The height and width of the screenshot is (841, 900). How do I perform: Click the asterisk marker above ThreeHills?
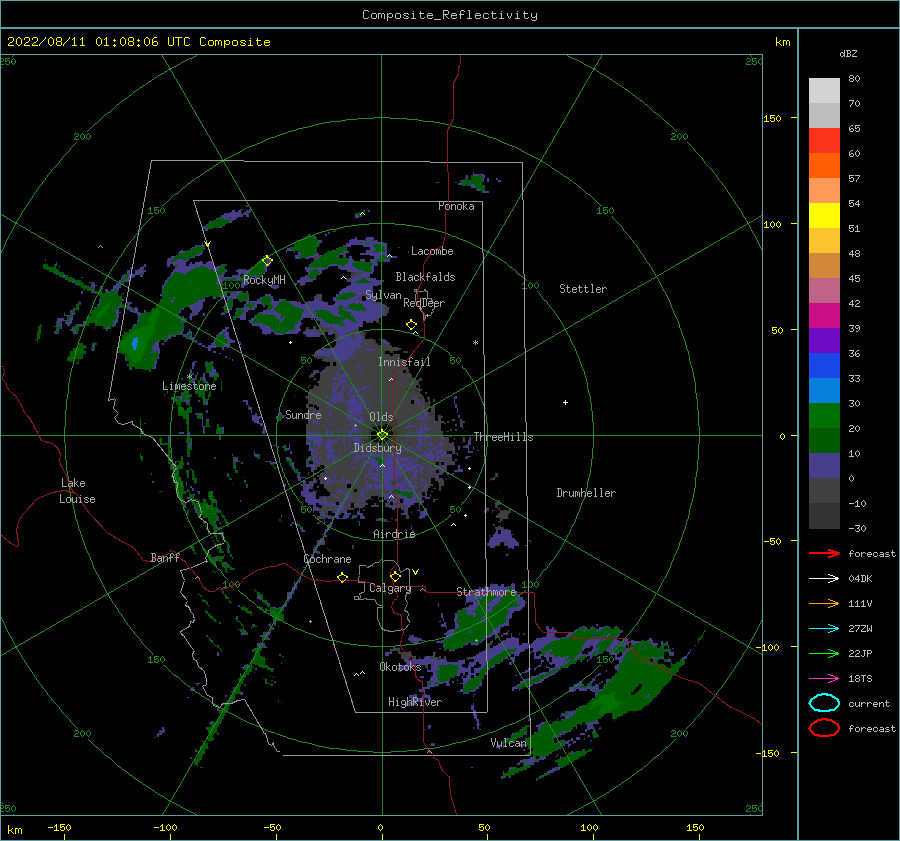475,343
